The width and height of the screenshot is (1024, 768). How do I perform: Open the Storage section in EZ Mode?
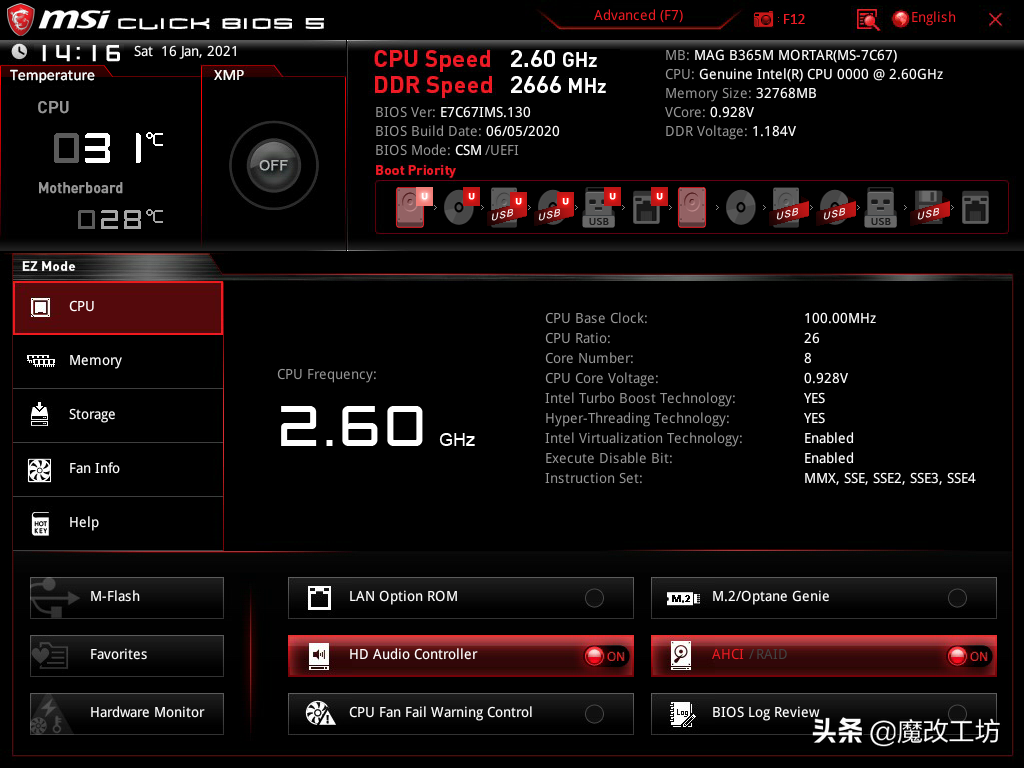118,415
